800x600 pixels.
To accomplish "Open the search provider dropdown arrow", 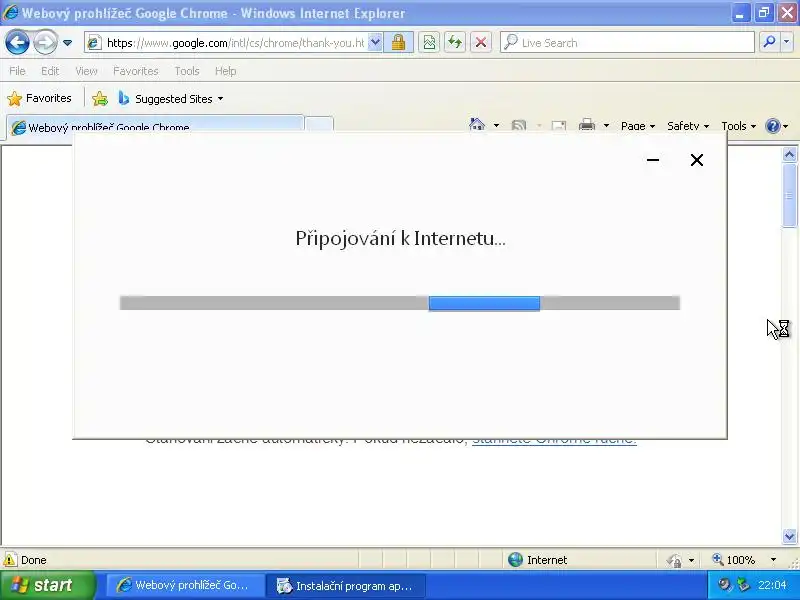I will pos(787,43).
